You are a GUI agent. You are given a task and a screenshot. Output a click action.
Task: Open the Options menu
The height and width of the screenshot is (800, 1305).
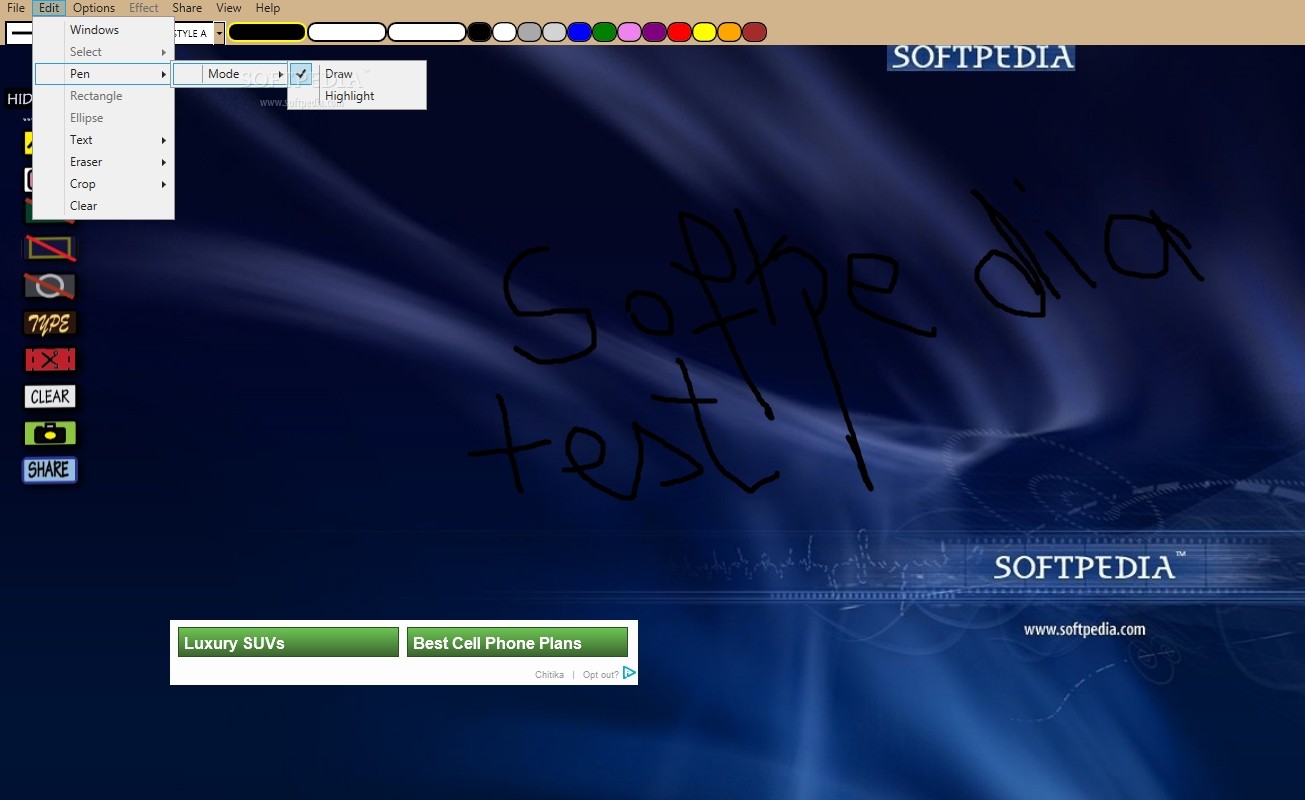point(94,8)
